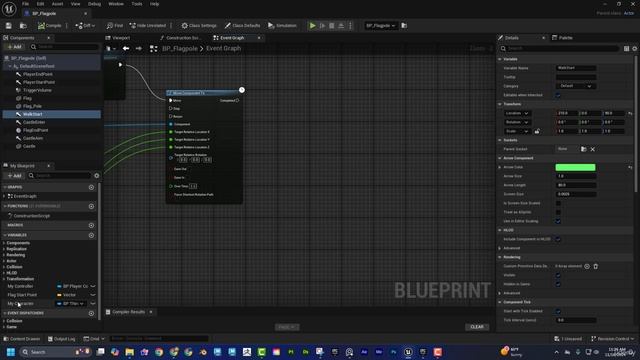Image resolution: width=640 pixels, height=360 pixels.
Task: Add new event dispatcher with plus icon
Action: 91,313
